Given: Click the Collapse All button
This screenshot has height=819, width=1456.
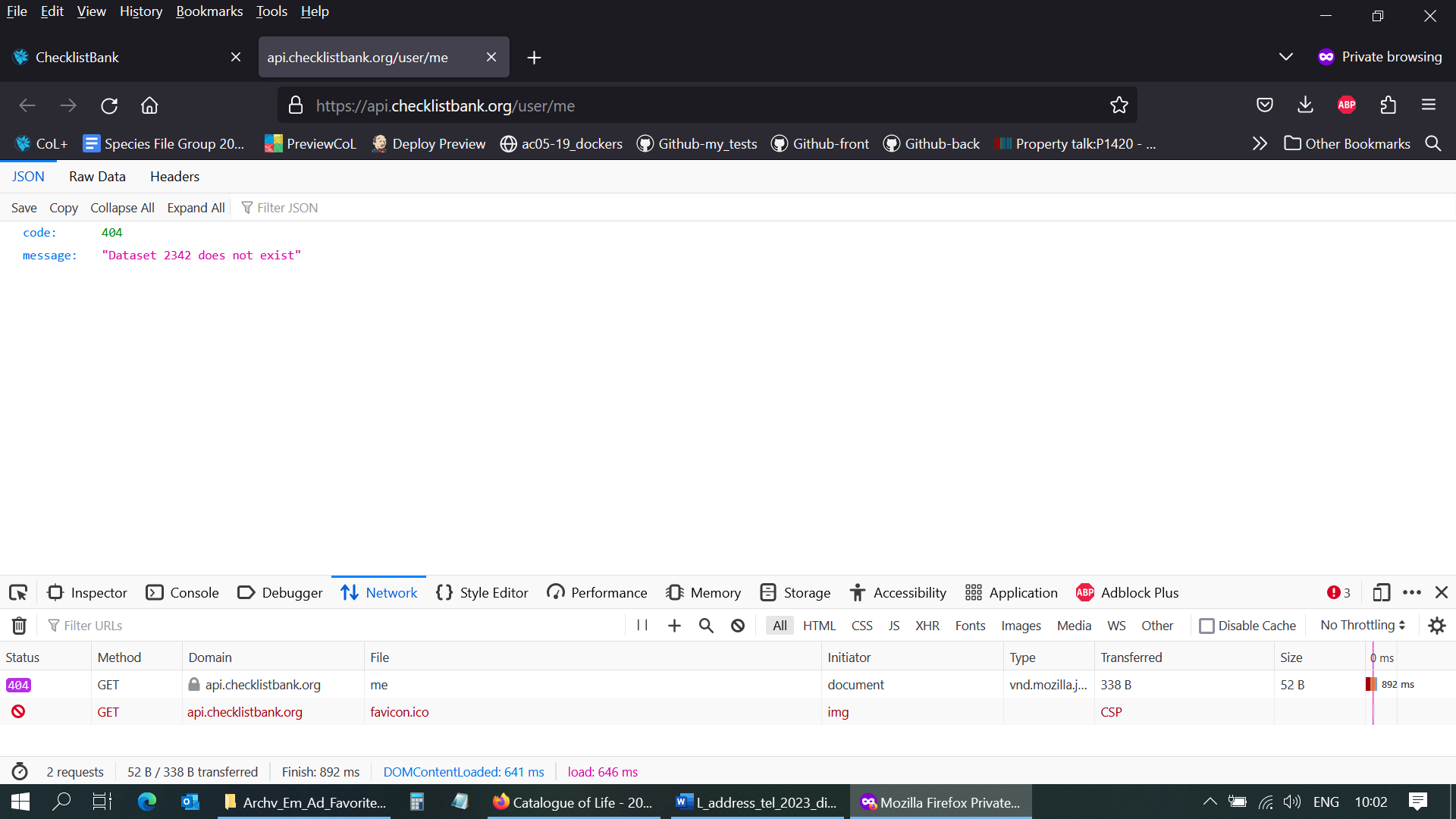Looking at the screenshot, I should [x=122, y=208].
